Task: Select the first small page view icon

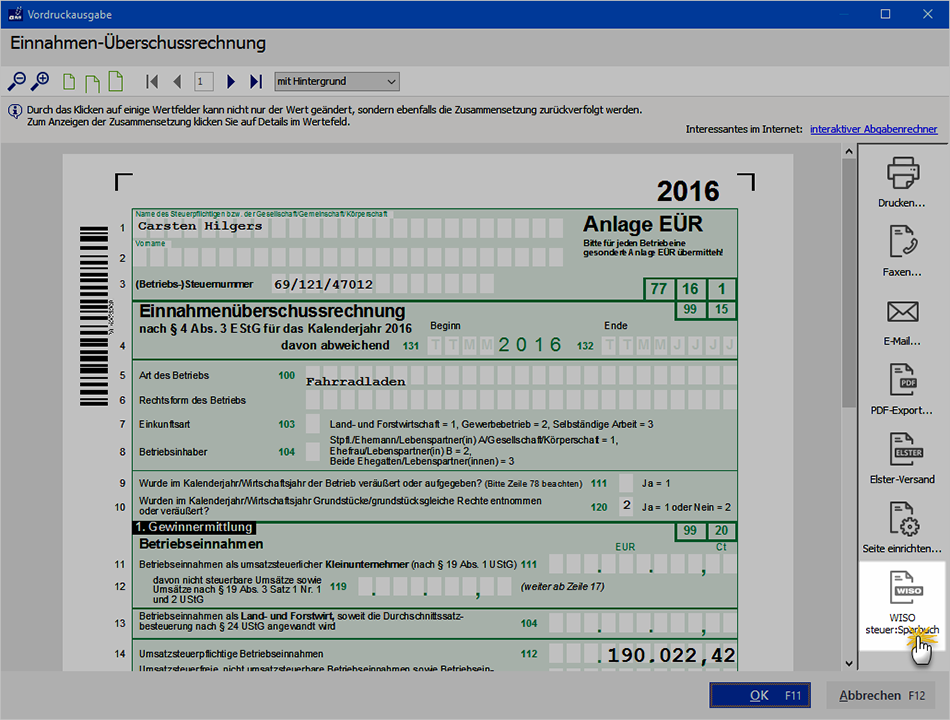Action: point(69,82)
